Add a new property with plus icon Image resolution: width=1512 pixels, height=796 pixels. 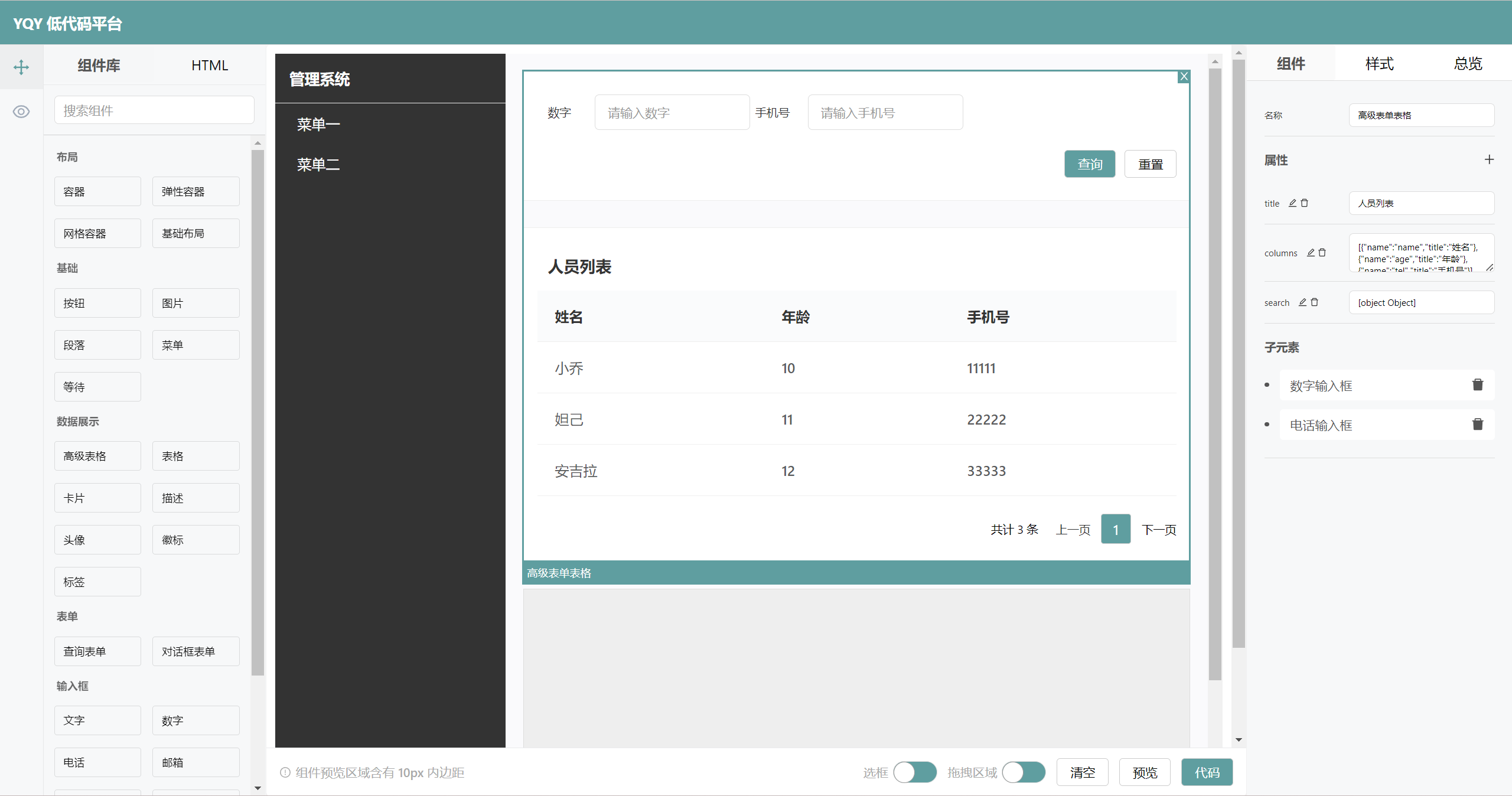tap(1489, 159)
